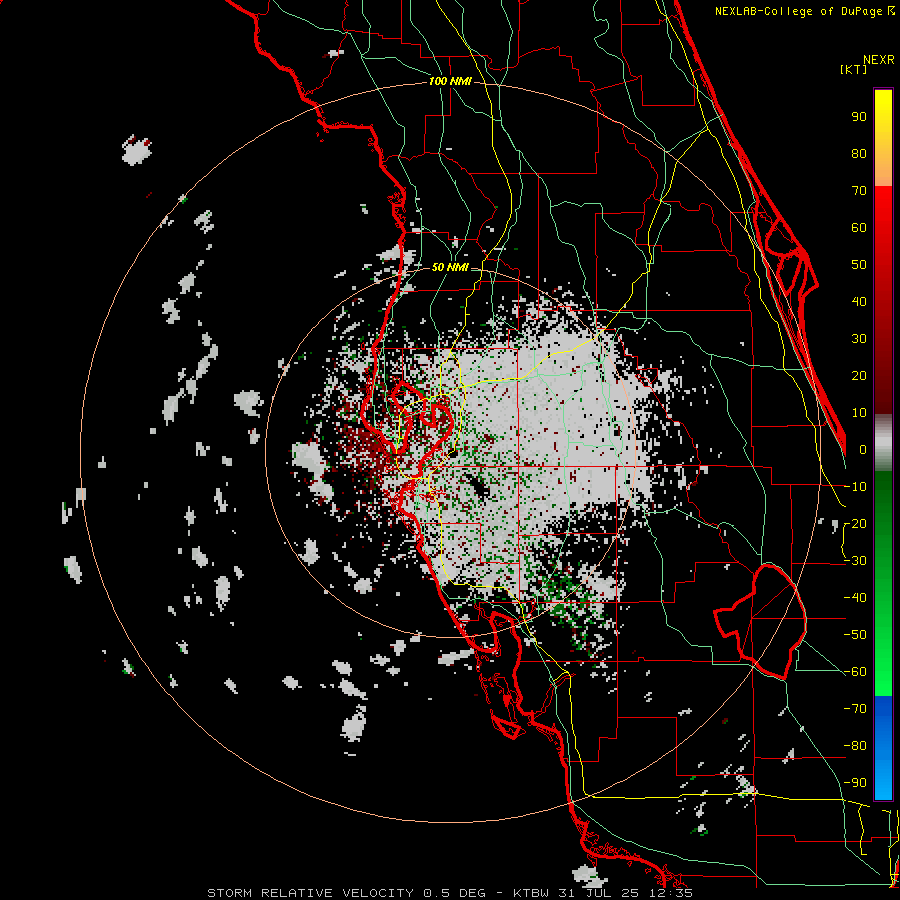Pick the blue segment of the color bar

(x=883, y=748)
